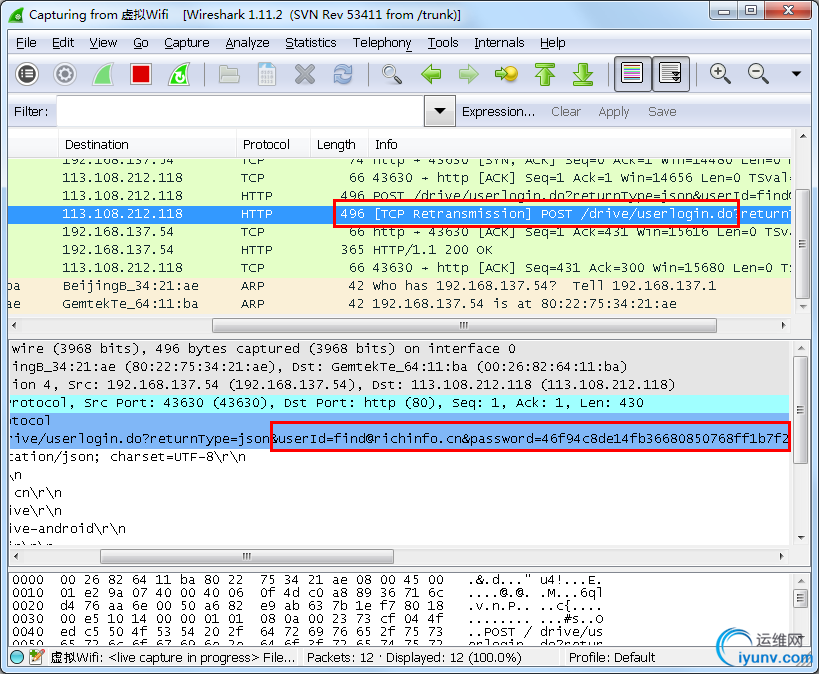The width and height of the screenshot is (819, 674).
Task: Click the display filter input field
Action: coord(240,111)
